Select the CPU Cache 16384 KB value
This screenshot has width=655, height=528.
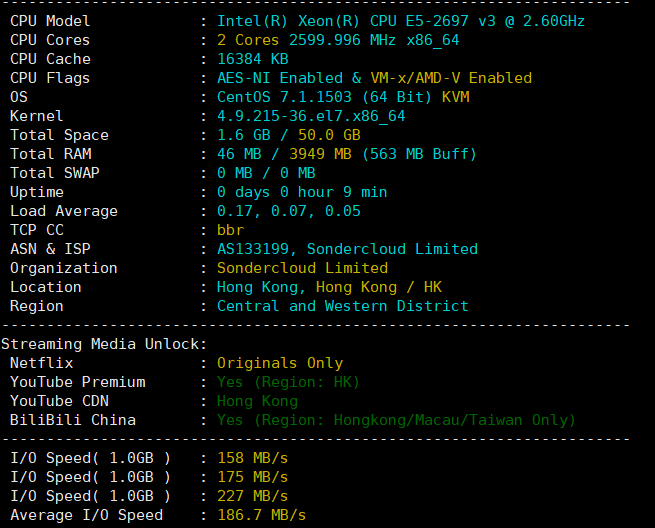(x=253, y=59)
